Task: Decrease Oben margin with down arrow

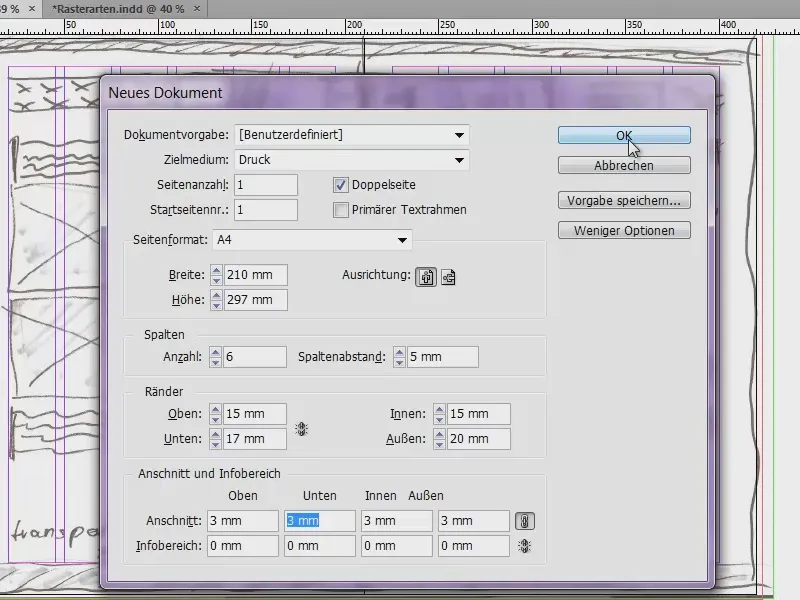Action: pyautogui.click(x=215, y=419)
